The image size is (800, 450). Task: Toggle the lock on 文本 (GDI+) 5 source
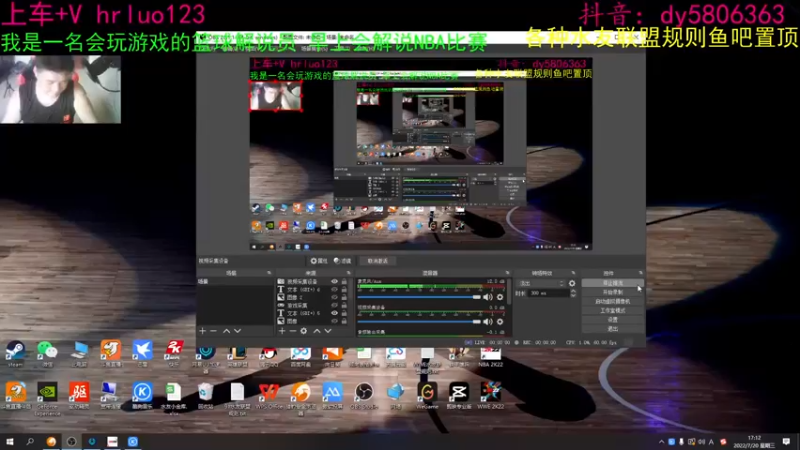(x=344, y=313)
